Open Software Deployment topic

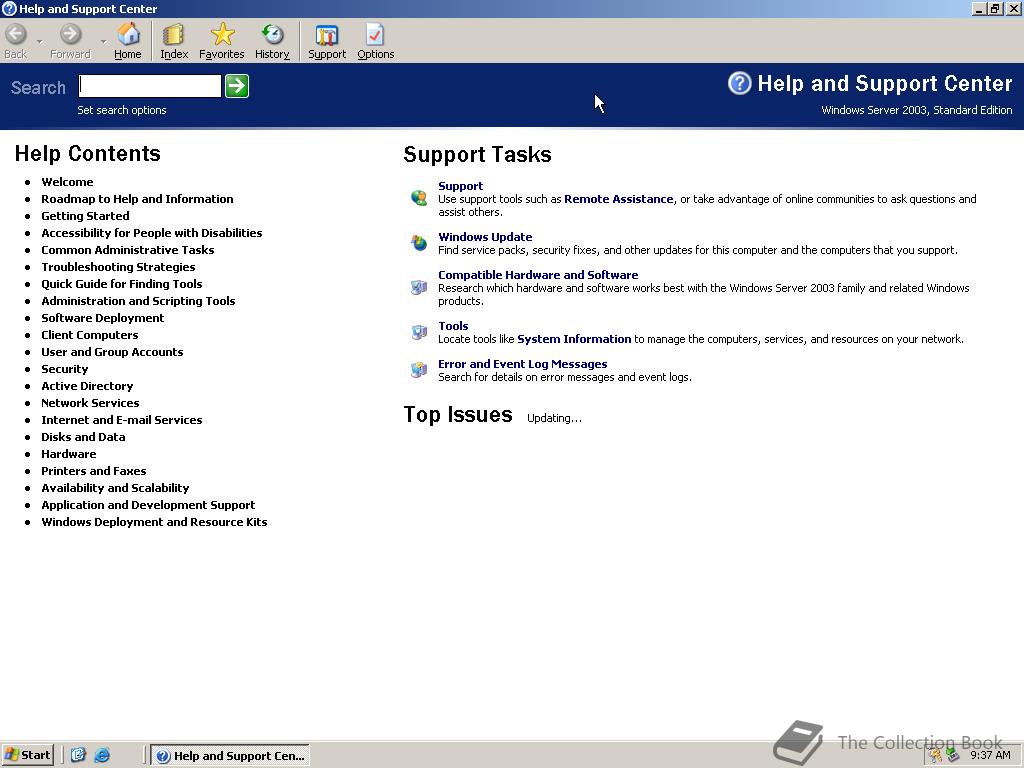pos(103,317)
